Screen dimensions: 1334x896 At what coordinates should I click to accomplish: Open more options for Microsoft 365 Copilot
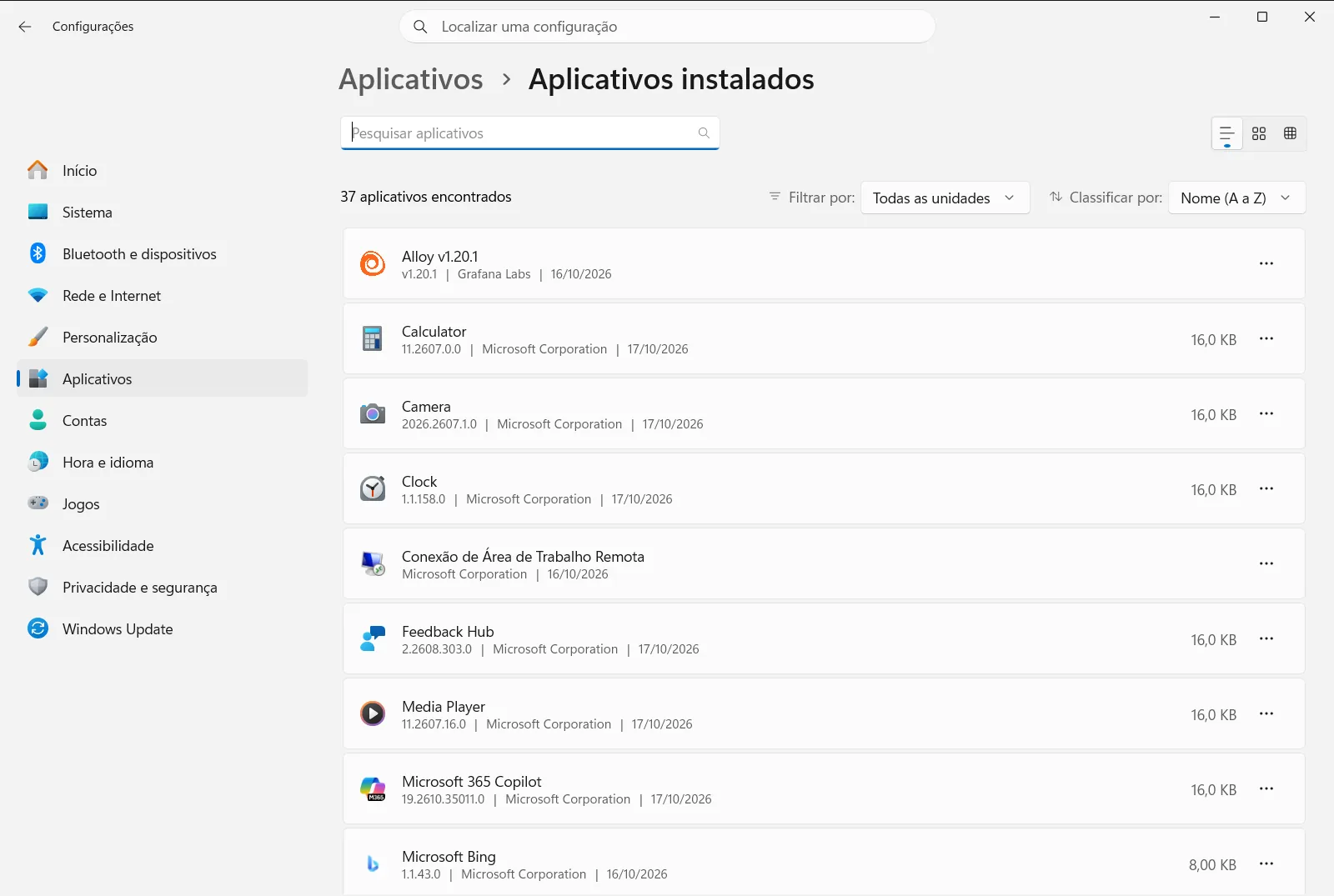point(1266,788)
